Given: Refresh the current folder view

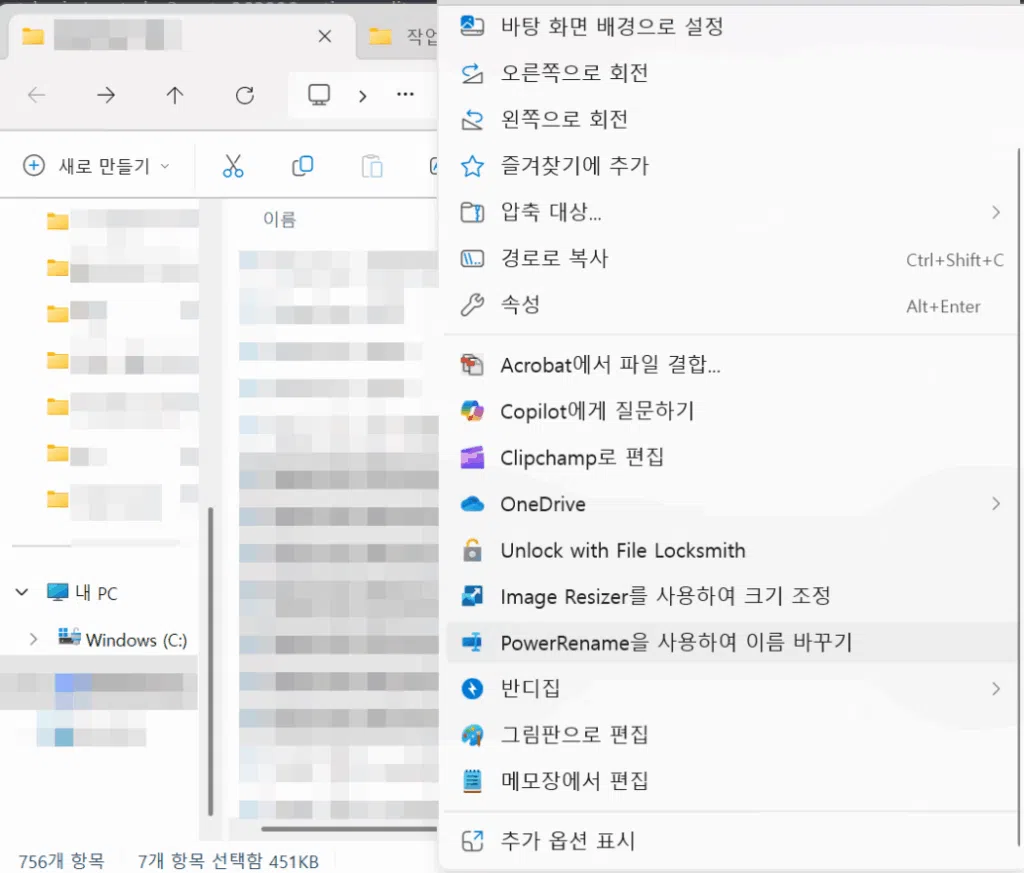Looking at the screenshot, I should pyautogui.click(x=244, y=95).
